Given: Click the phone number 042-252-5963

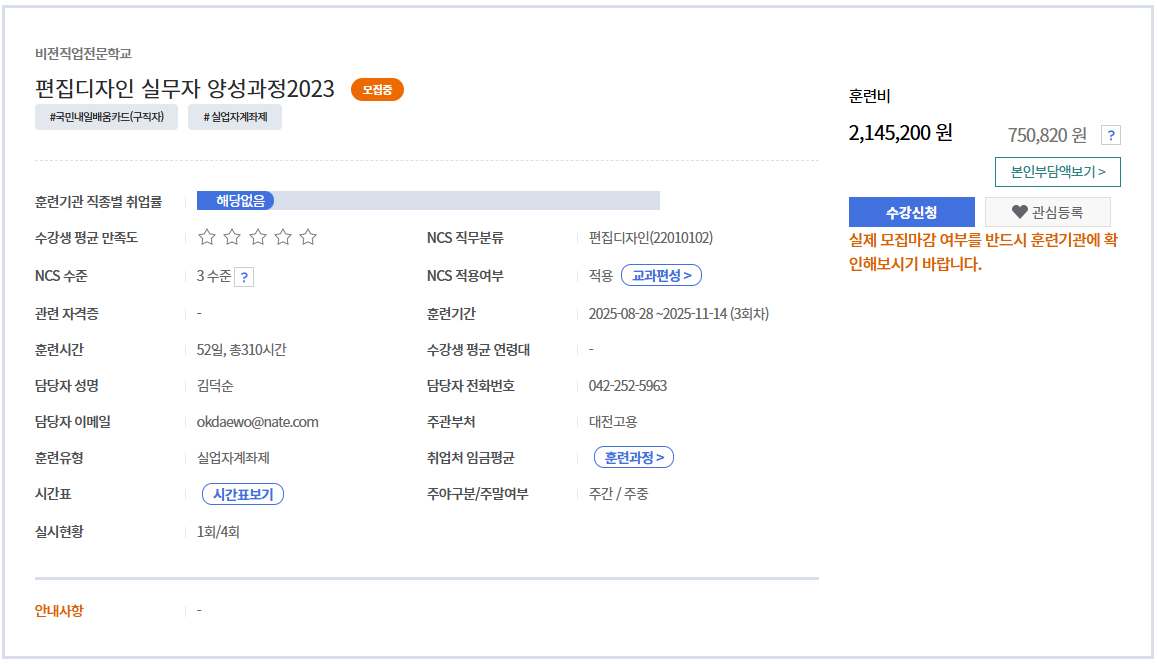Looking at the screenshot, I should point(628,386).
